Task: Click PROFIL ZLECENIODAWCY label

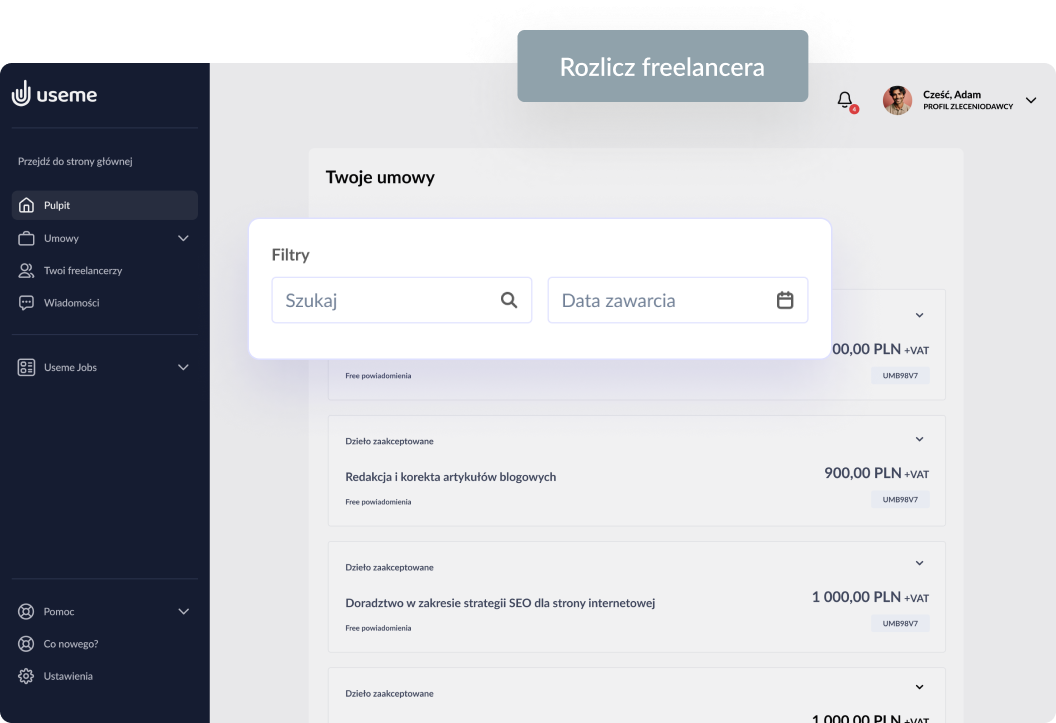Action: [x=968, y=106]
